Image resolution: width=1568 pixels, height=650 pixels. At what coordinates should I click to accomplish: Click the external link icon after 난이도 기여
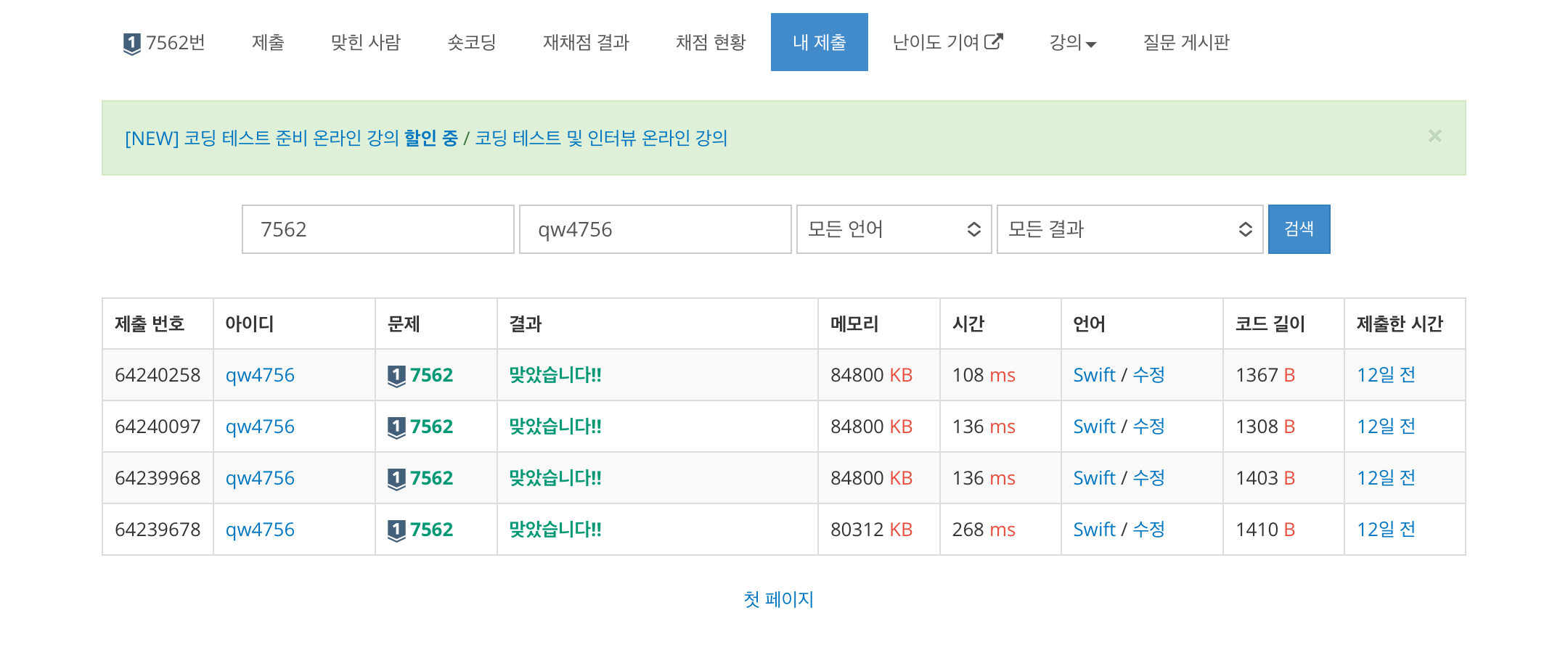coord(994,42)
